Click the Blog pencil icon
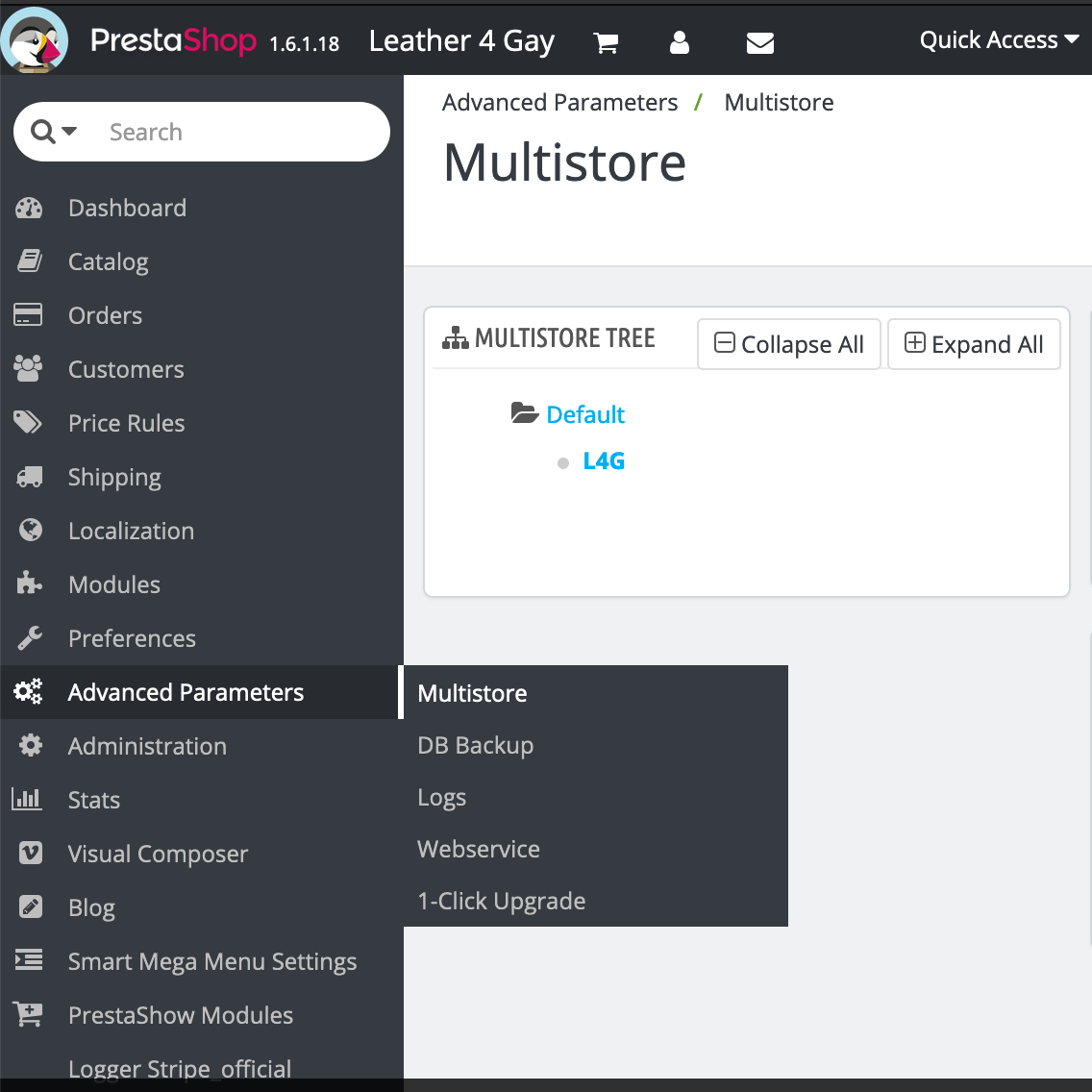 tap(30, 906)
